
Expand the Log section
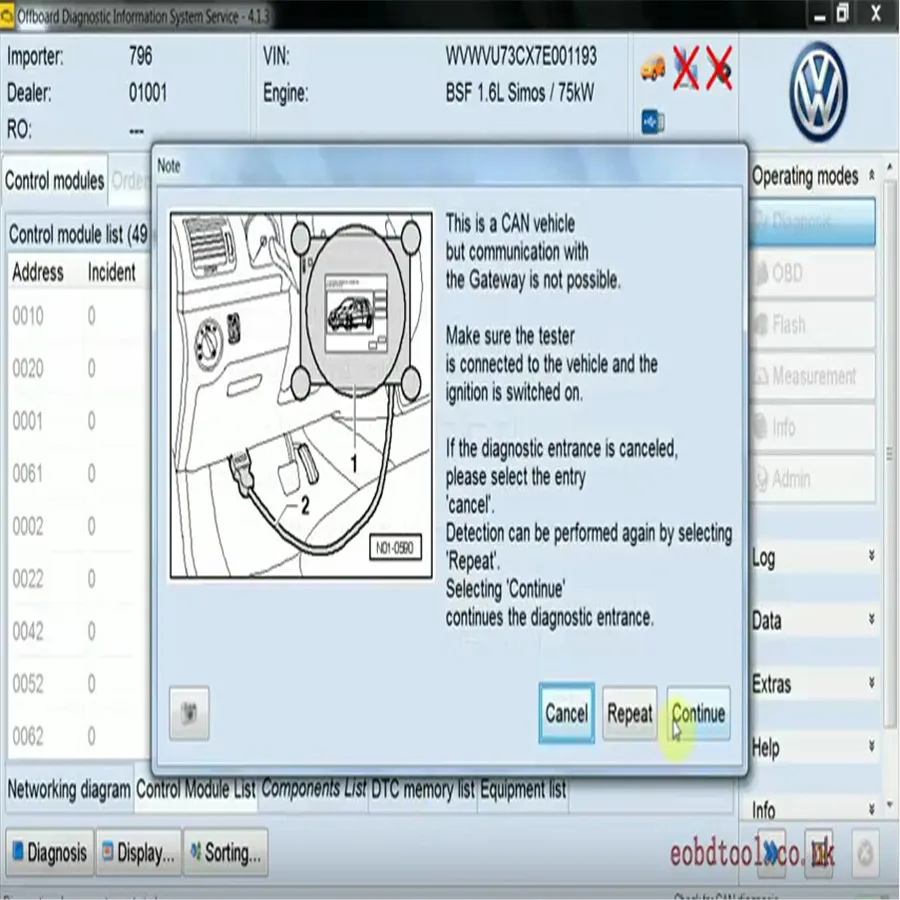[872, 555]
